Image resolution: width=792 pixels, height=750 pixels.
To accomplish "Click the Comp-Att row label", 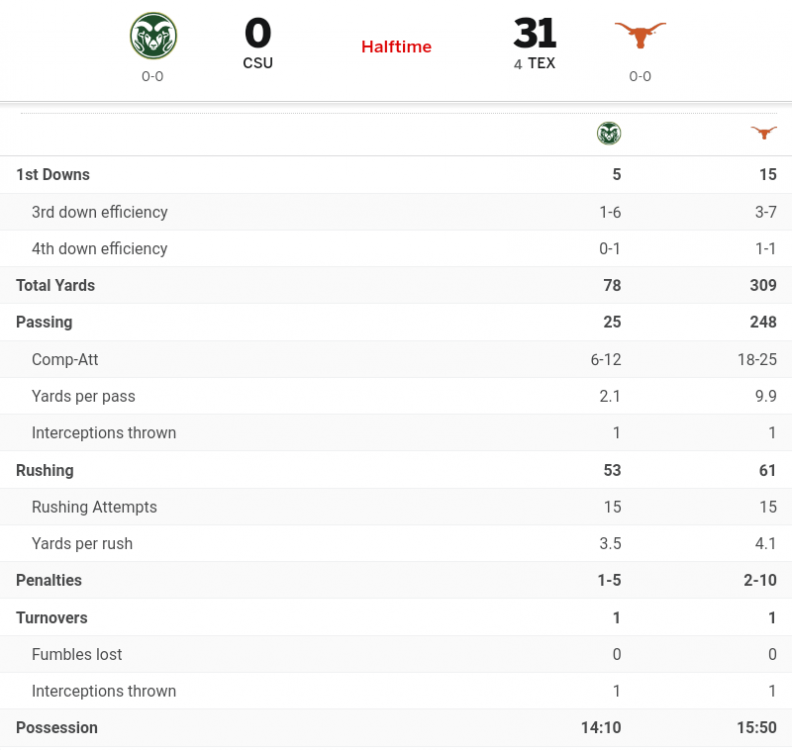I will click(x=65, y=360).
